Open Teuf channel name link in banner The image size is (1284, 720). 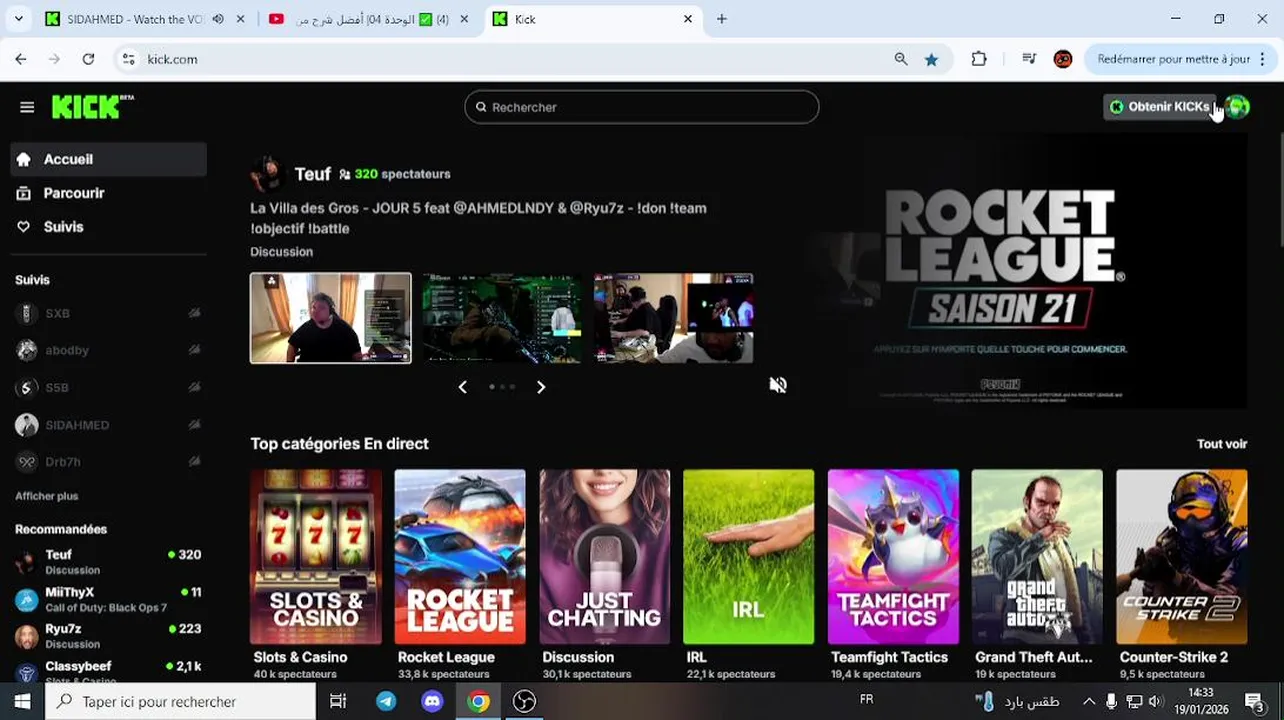pyautogui.click(x=312, y=174)
